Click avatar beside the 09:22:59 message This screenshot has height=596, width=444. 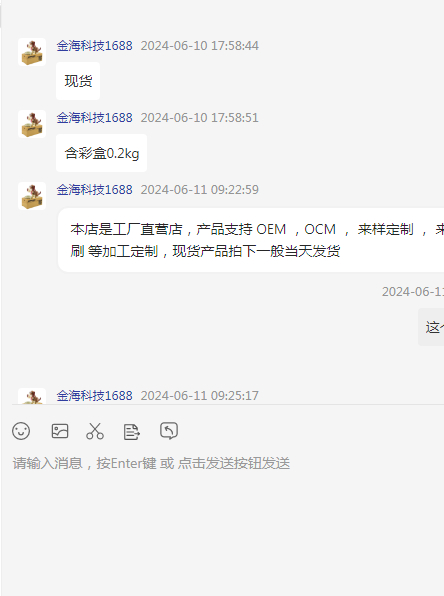(x=32, y=196)
